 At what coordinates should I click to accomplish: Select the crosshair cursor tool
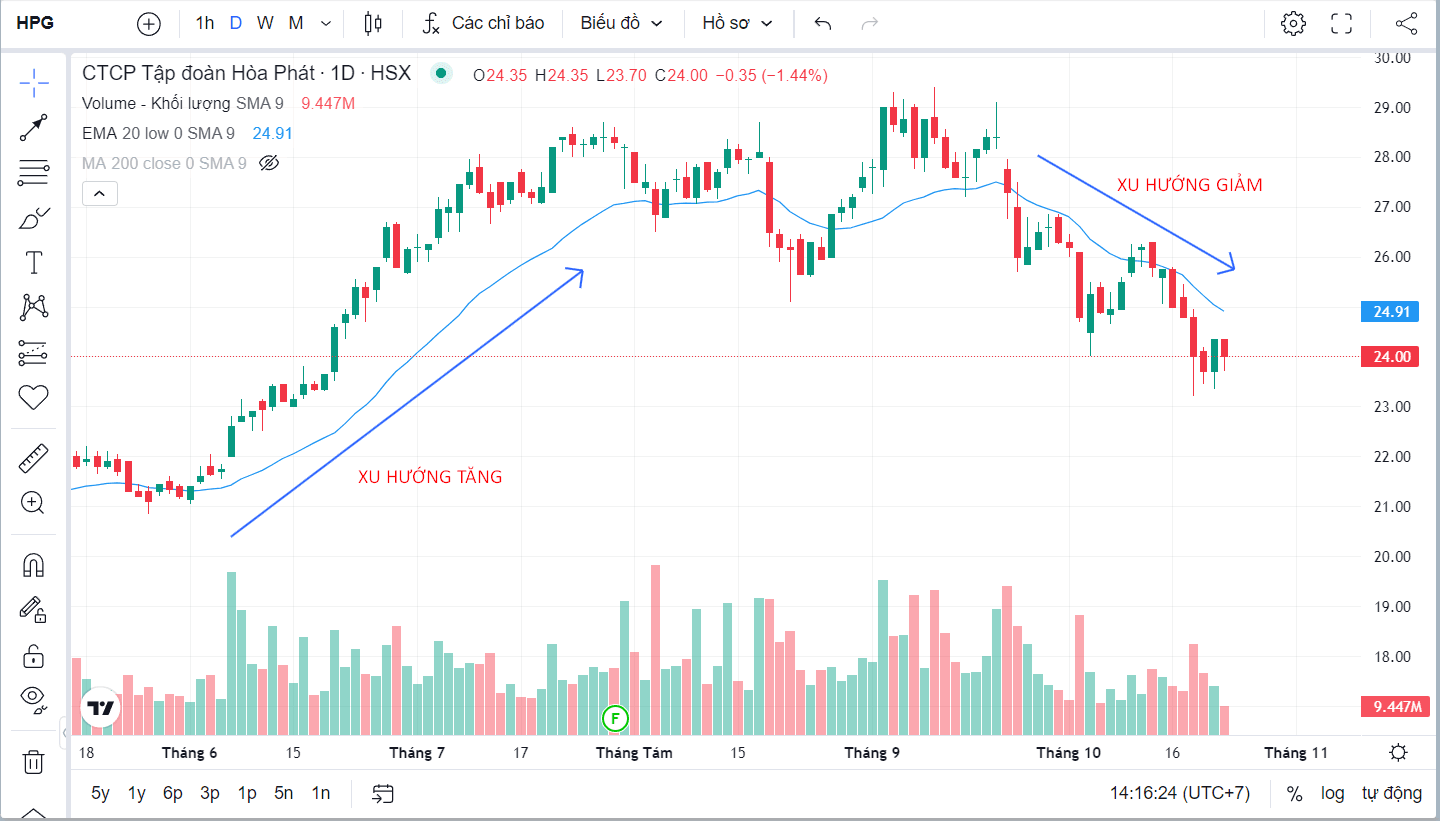point(34,84)
